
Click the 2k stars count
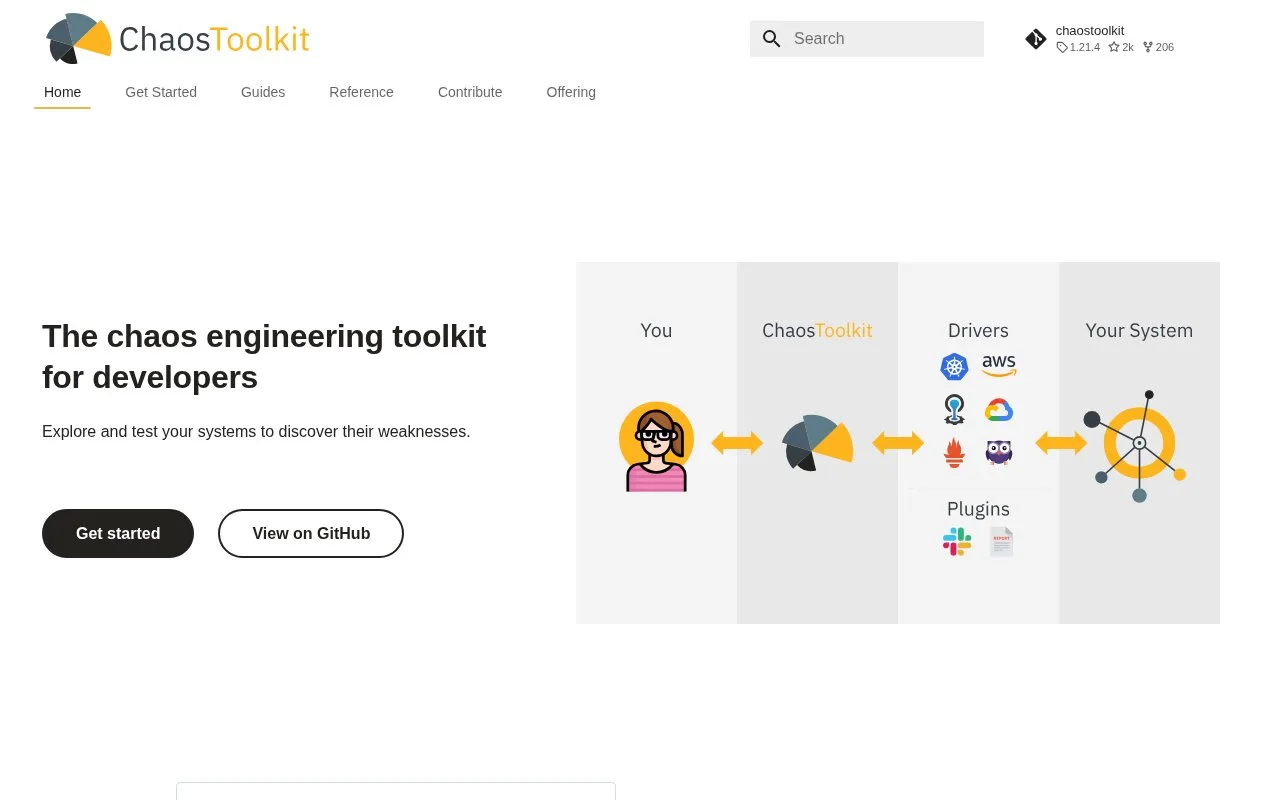(x=1121, y=47)
